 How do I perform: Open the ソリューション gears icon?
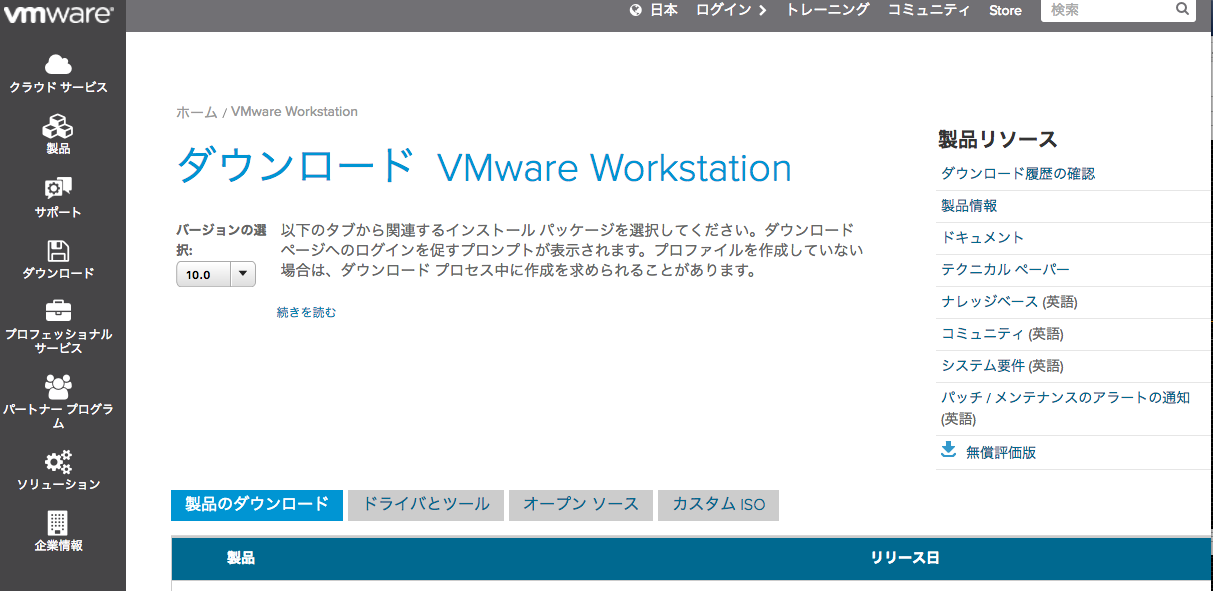(x=58, y=461)
